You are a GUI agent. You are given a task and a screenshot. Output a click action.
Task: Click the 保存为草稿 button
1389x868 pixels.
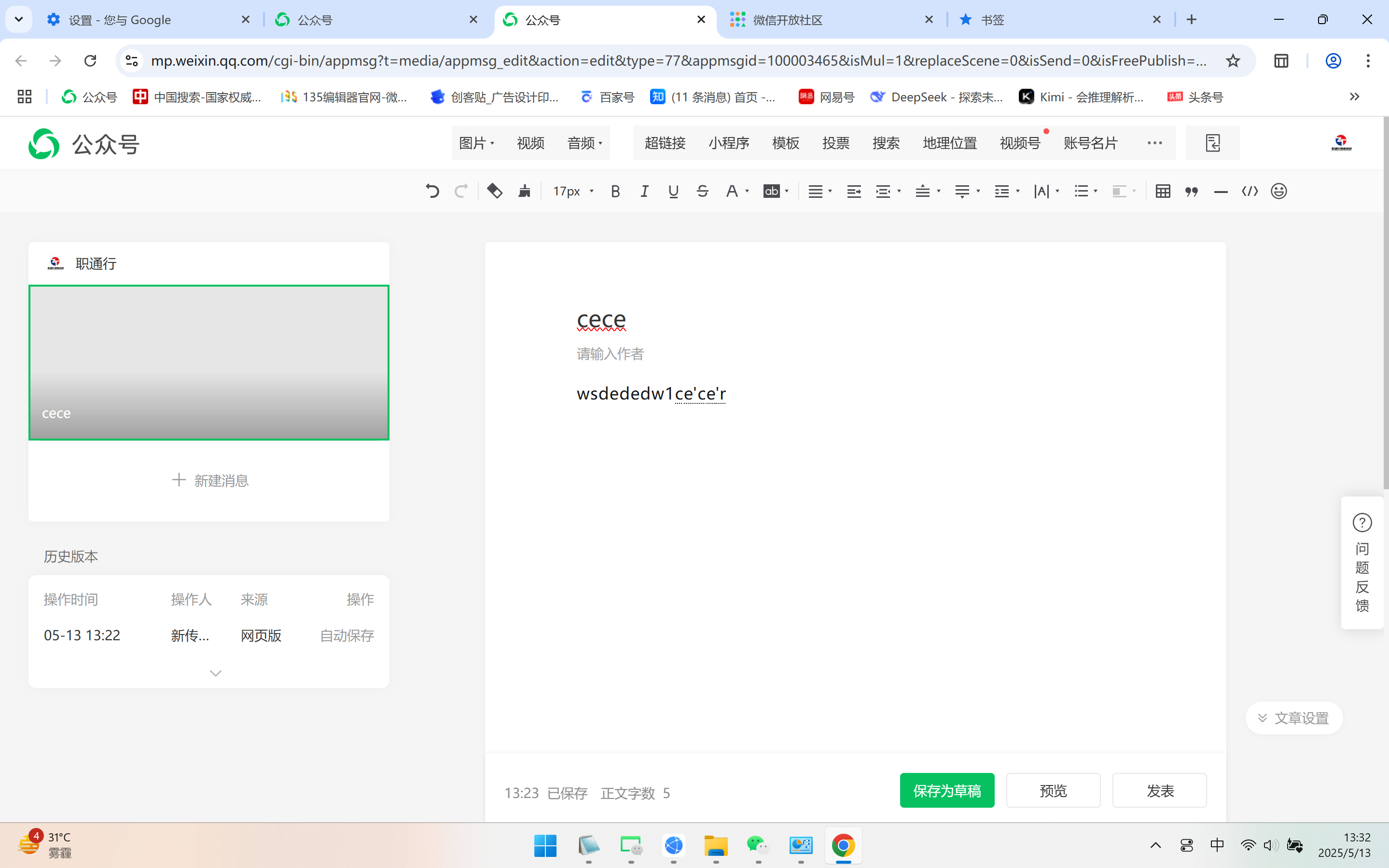tap(946, 790)
